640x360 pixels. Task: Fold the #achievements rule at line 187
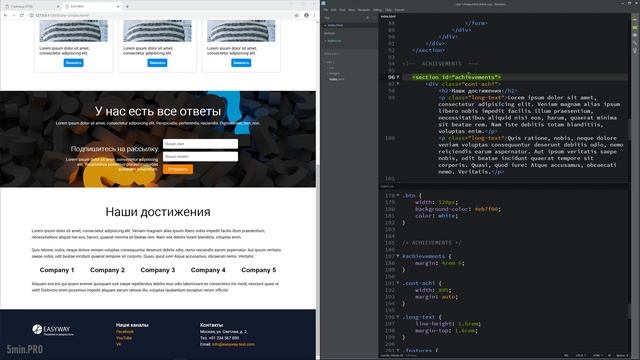tap(398, 256)
